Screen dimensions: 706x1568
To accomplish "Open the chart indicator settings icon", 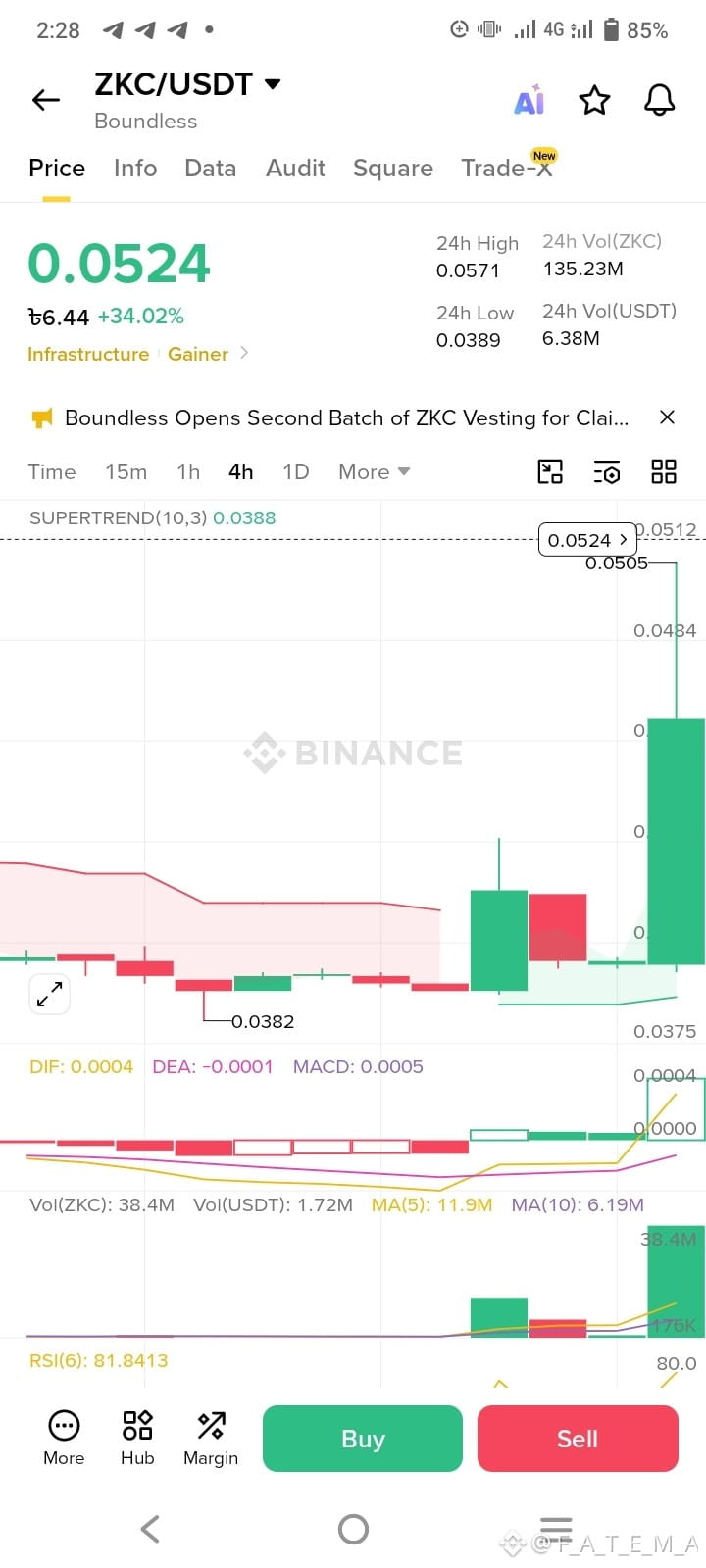I will click(607, 472).
